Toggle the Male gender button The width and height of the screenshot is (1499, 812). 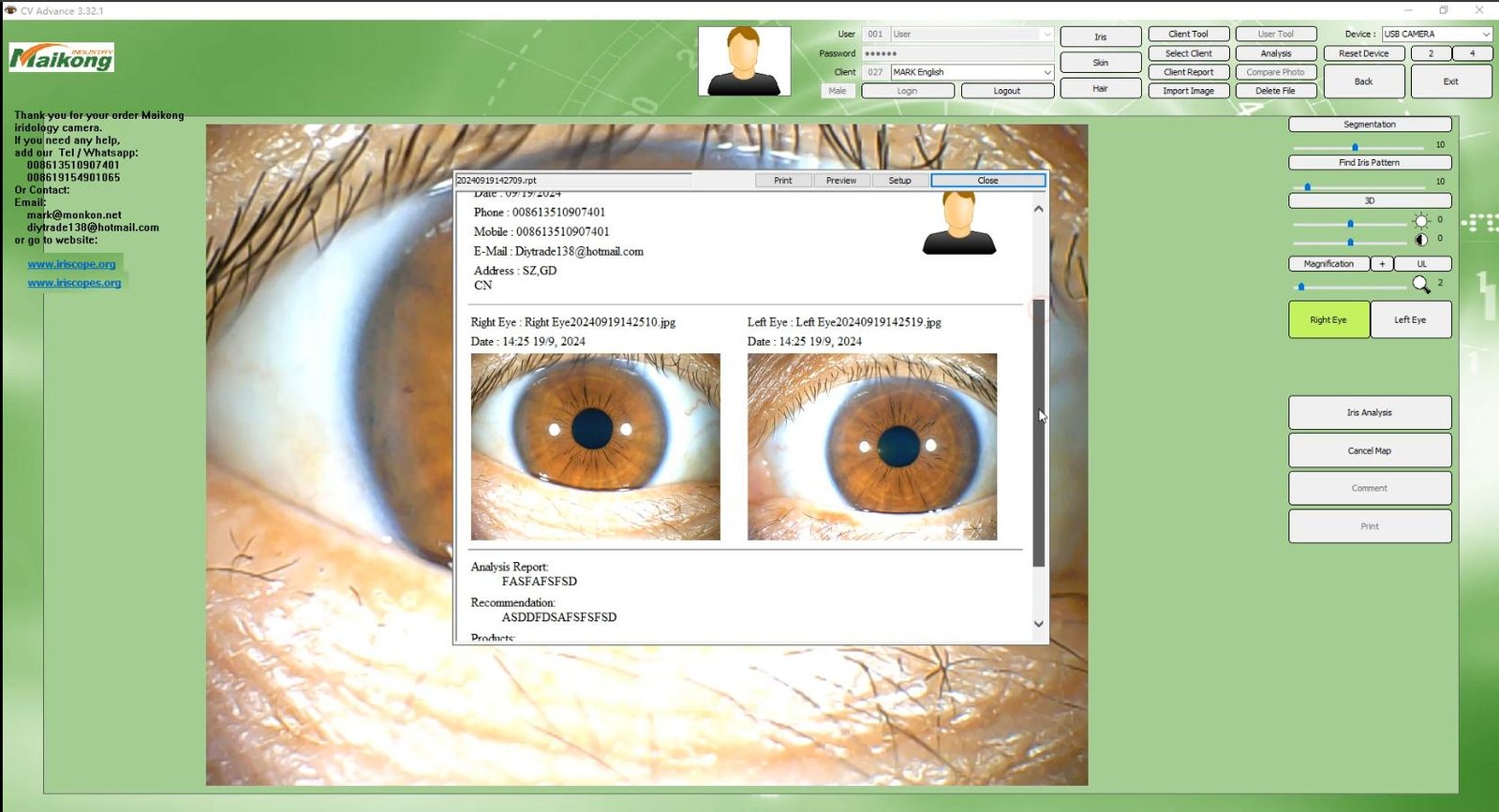pyautogui.click(x=838, y=91)
